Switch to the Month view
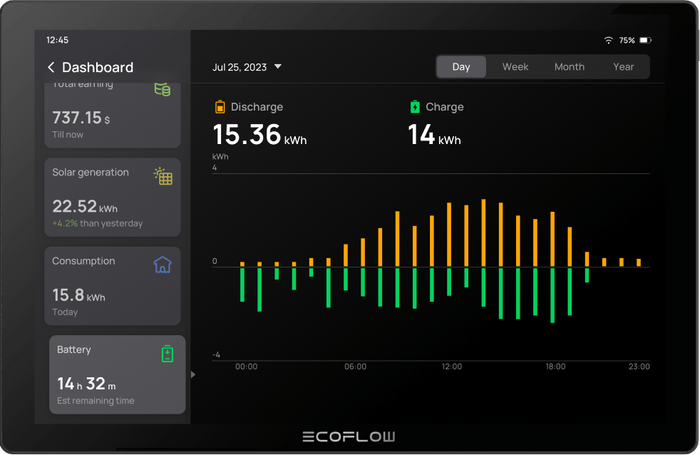The width and height of the screenshot is (700, 455). point(569,67)
